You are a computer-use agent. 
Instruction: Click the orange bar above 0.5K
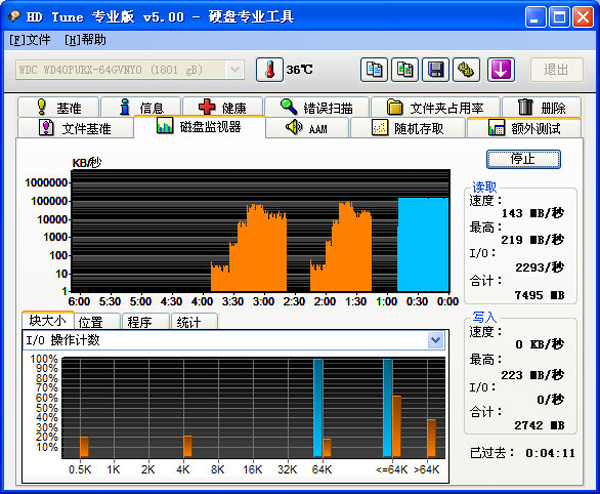click(84, 447)
